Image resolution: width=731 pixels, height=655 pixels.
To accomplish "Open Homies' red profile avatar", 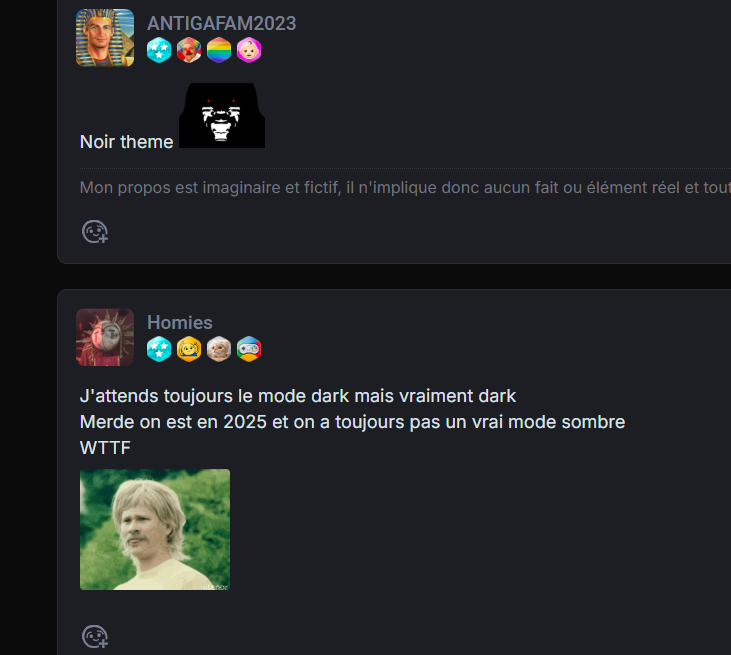I will point(105,337).
